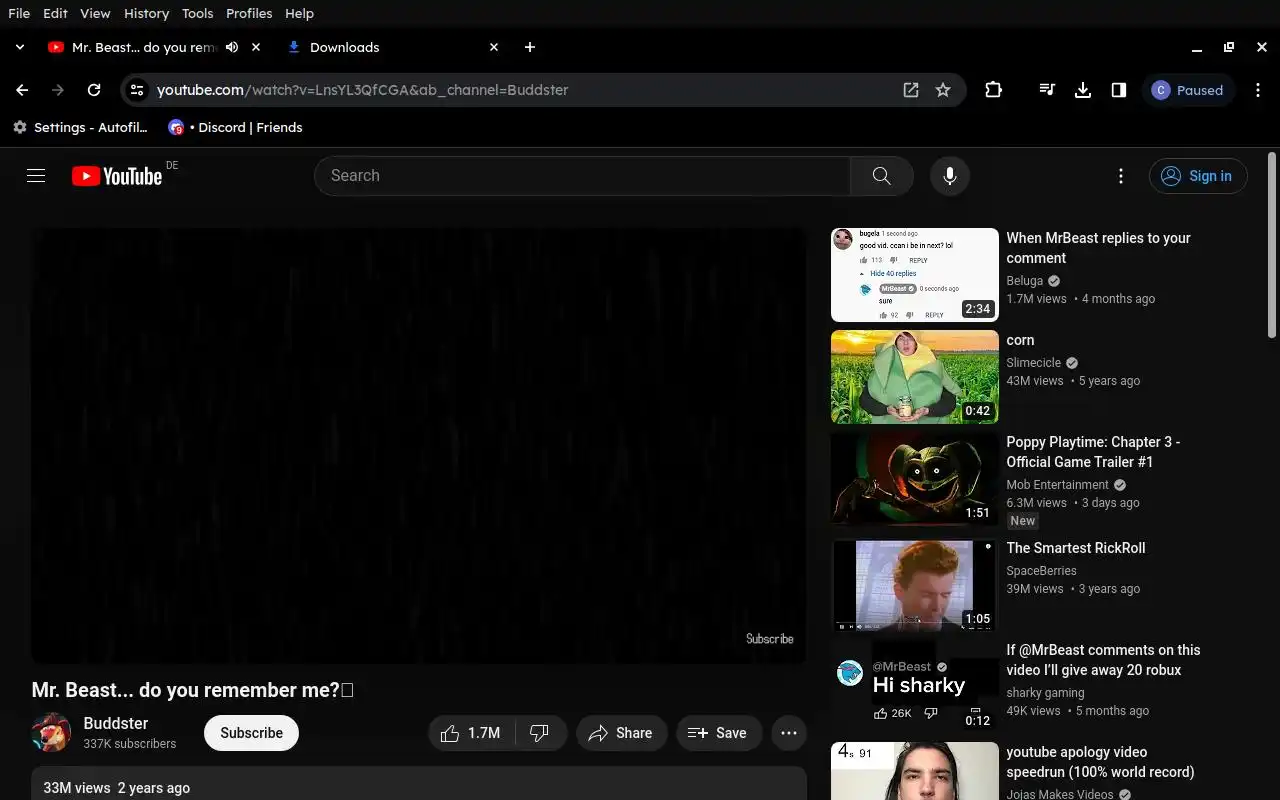Image resolution: width=1280 pixels, height=800 pixels.
Task: View site information icon in address bar
Action: click(138, 90)
